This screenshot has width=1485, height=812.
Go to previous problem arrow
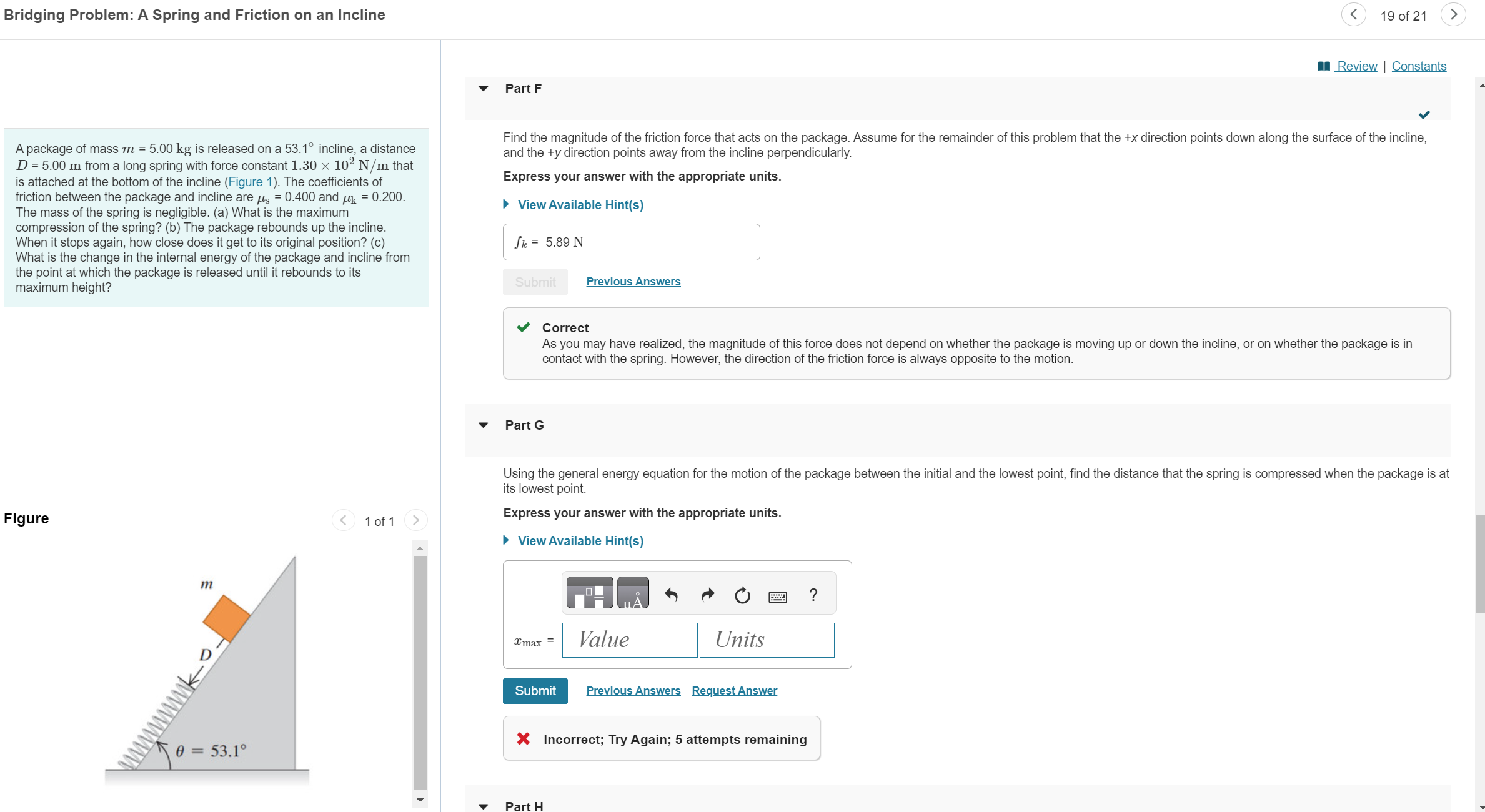point(1353,15)
